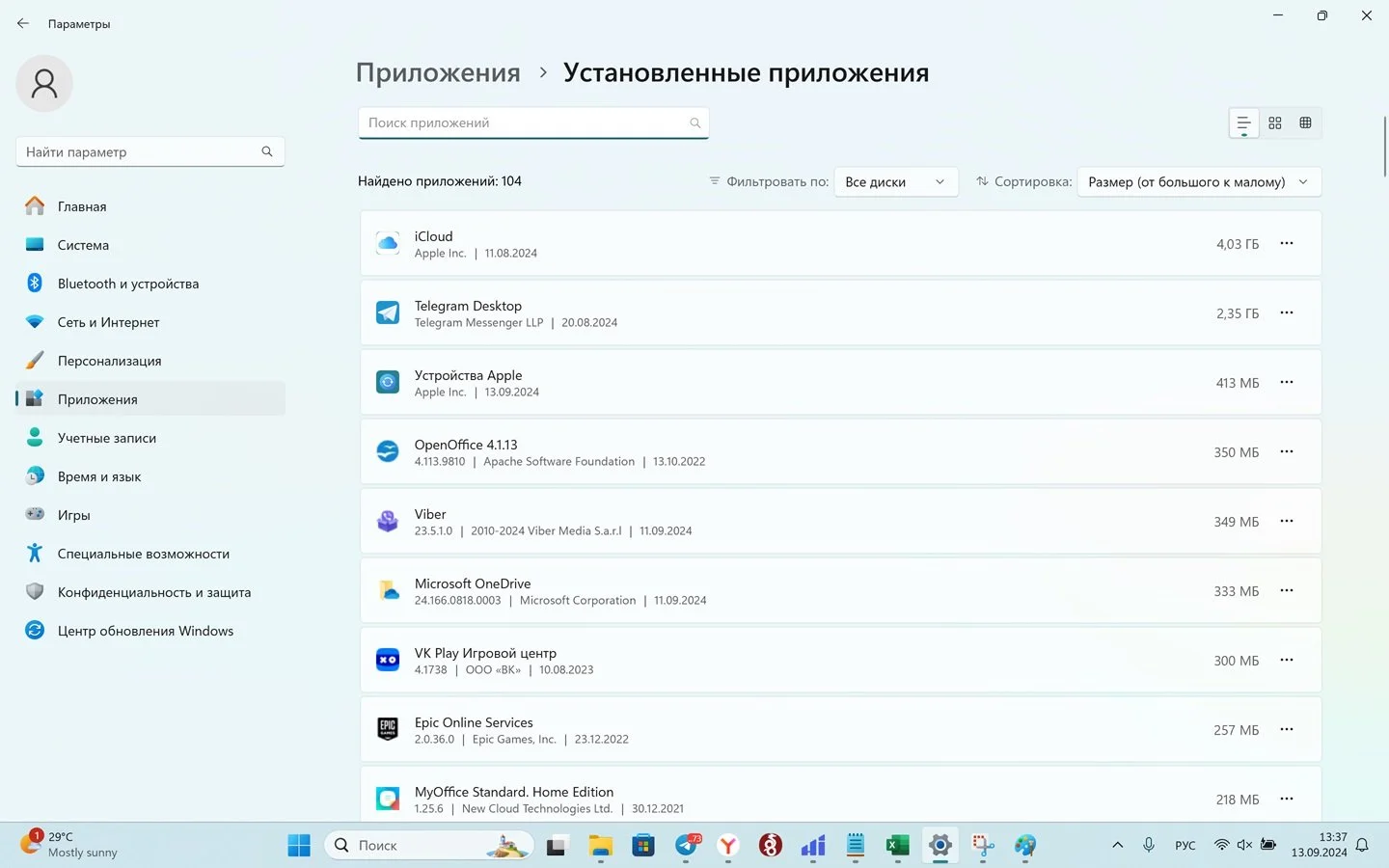Screen dimensions: 1389x868
Task: Click the iCloud app icon
Action: pos(388,244)
